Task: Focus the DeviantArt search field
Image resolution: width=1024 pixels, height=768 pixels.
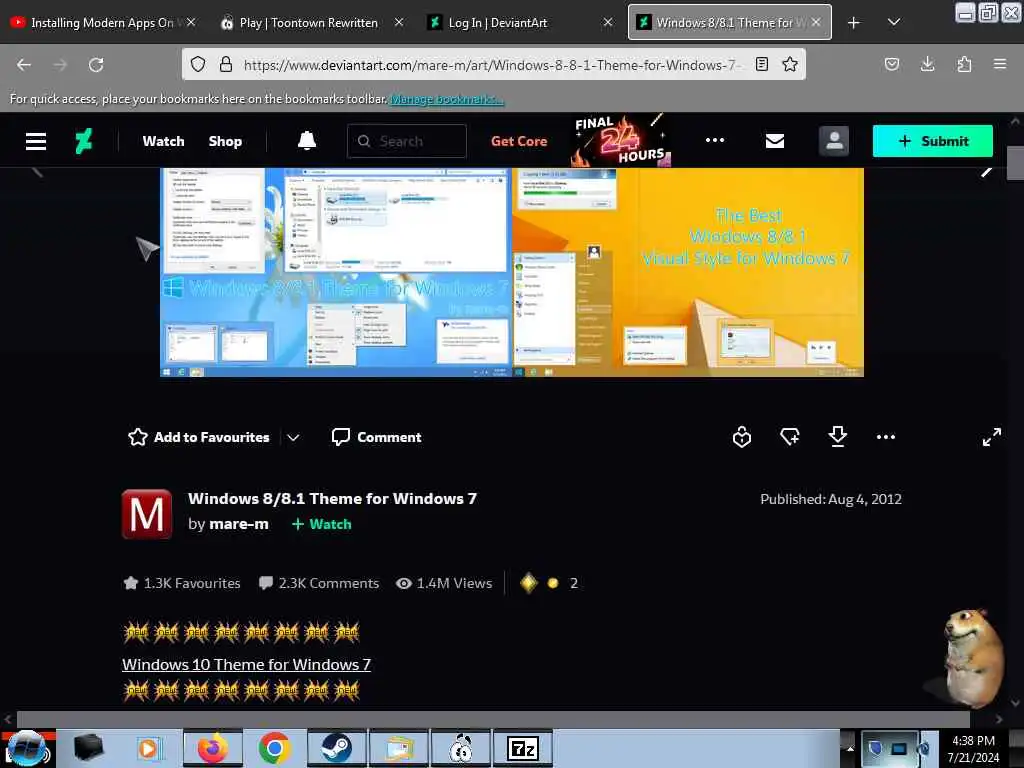Action: coord(407,141)
